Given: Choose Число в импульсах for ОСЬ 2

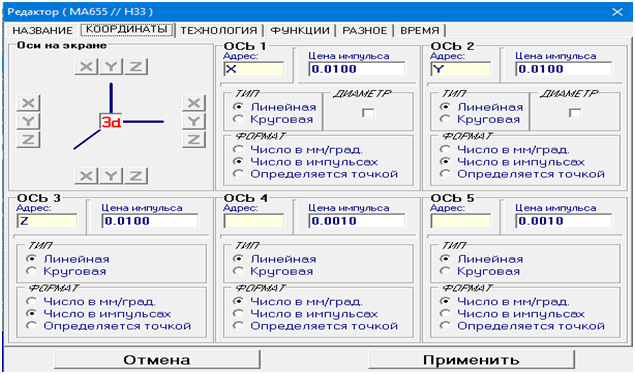Looking at the screenshot, I should point(513,162).
